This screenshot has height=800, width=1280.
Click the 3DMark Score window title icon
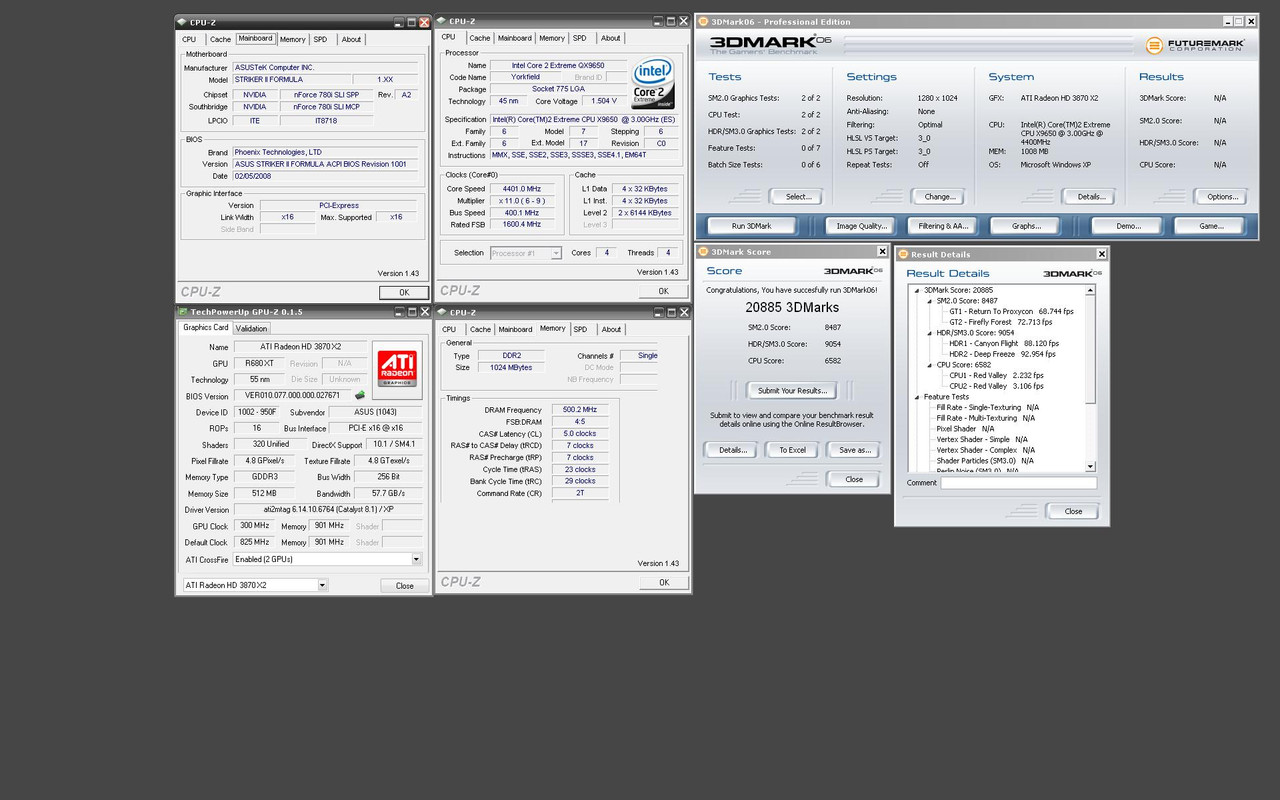click(703, 251)
